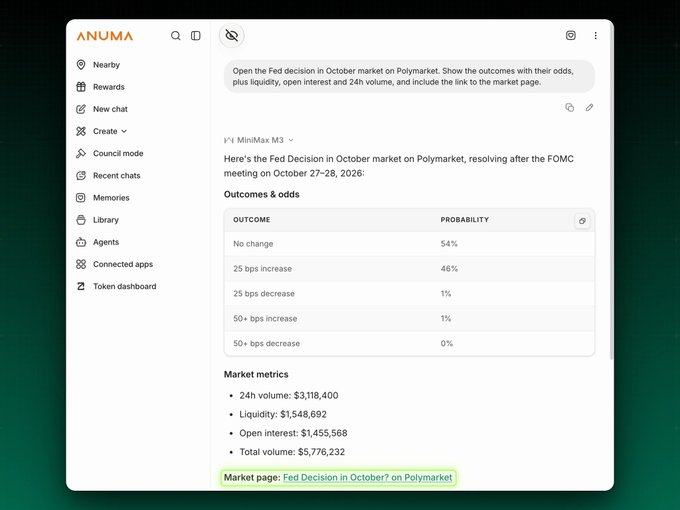Collapse the sidebar panel icon

pos(196,36)
